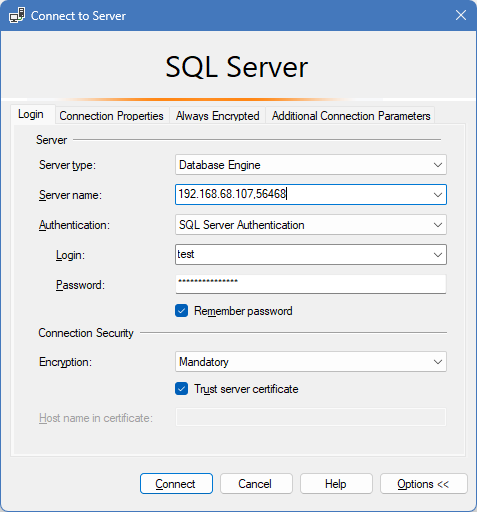Expand the Server name dropdown arrow
Viewport: 477px width, 512px height.
point(438,195)
